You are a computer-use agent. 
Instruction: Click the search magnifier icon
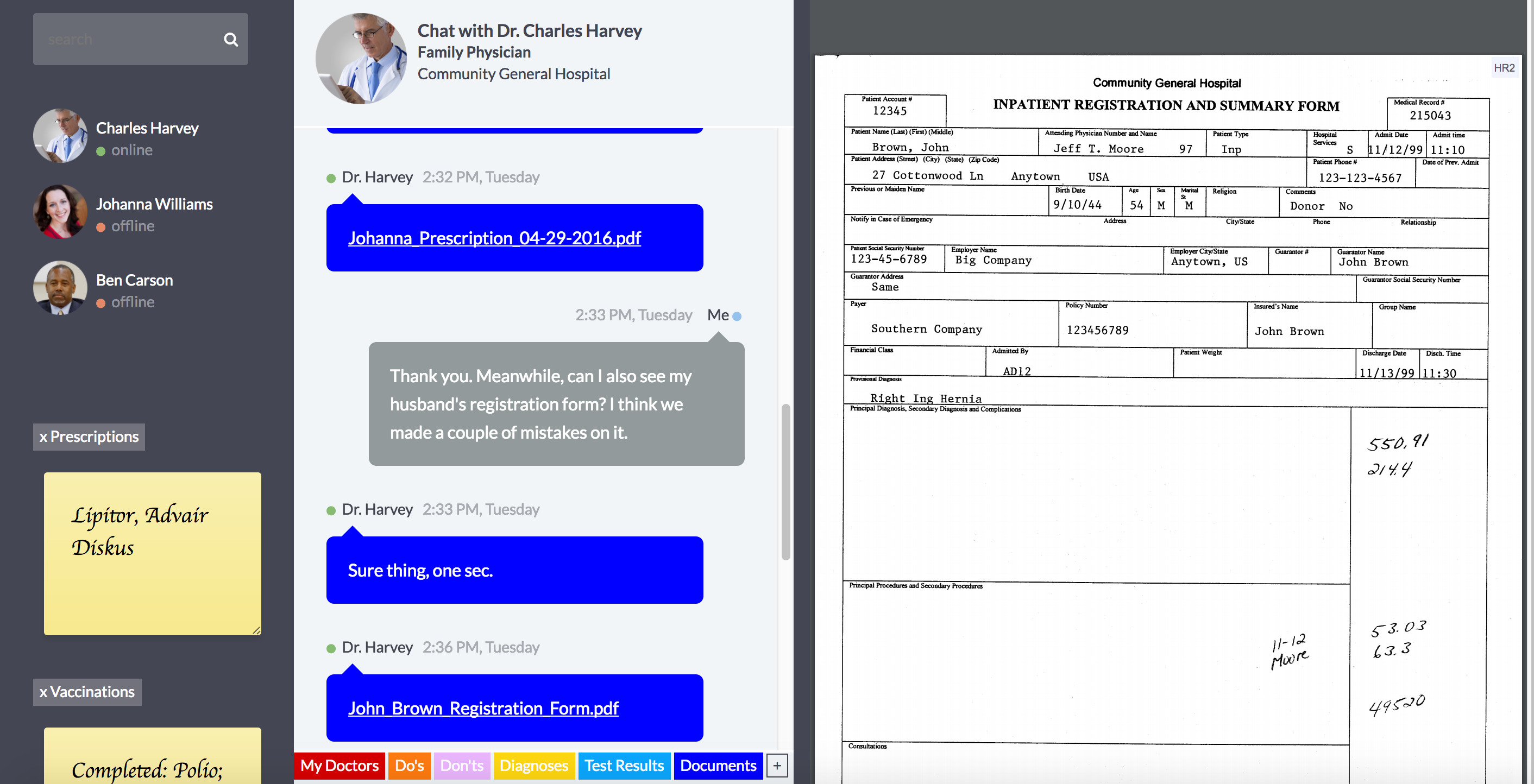pos(230,39)
